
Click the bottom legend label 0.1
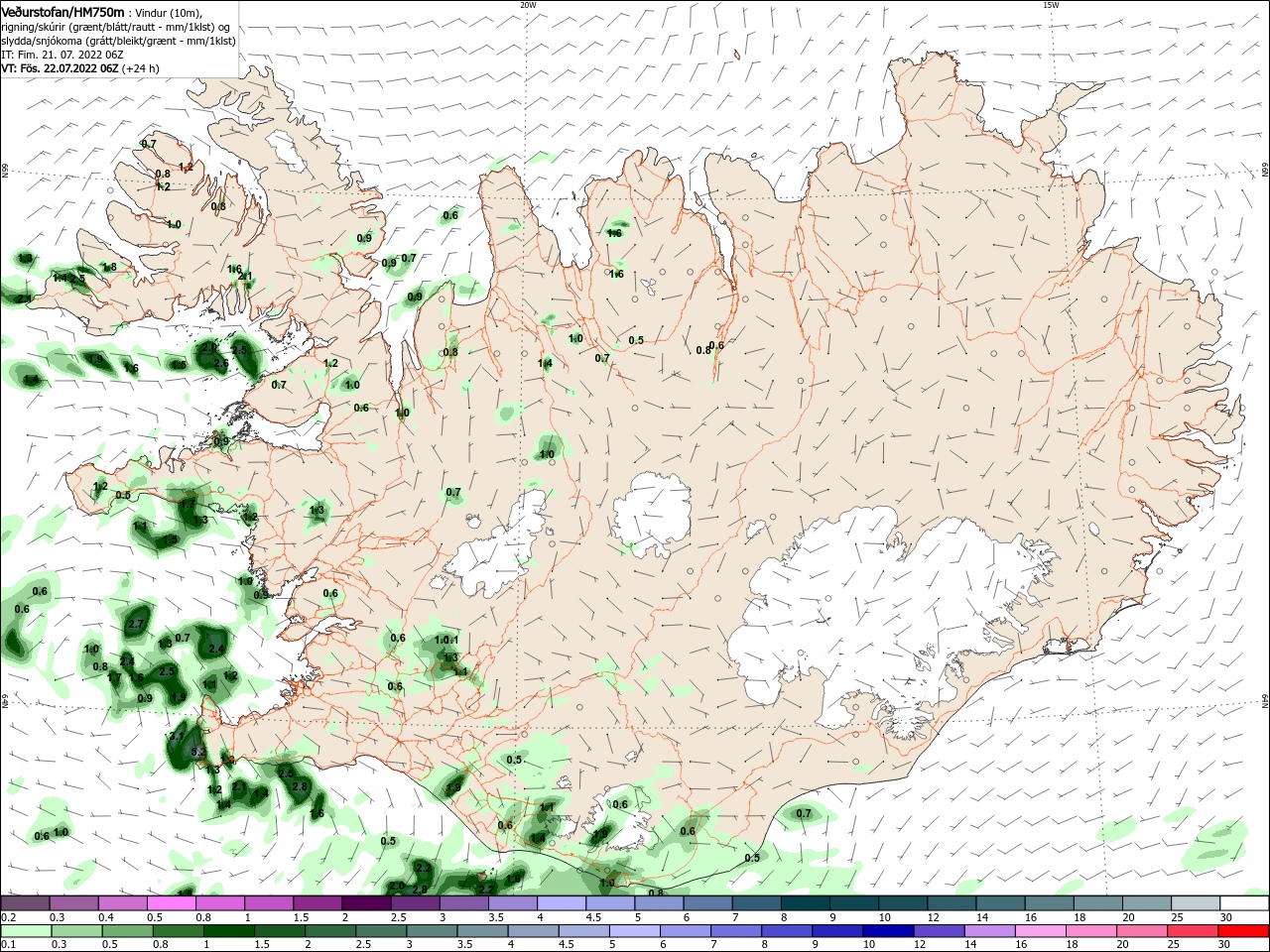point(9,945)
